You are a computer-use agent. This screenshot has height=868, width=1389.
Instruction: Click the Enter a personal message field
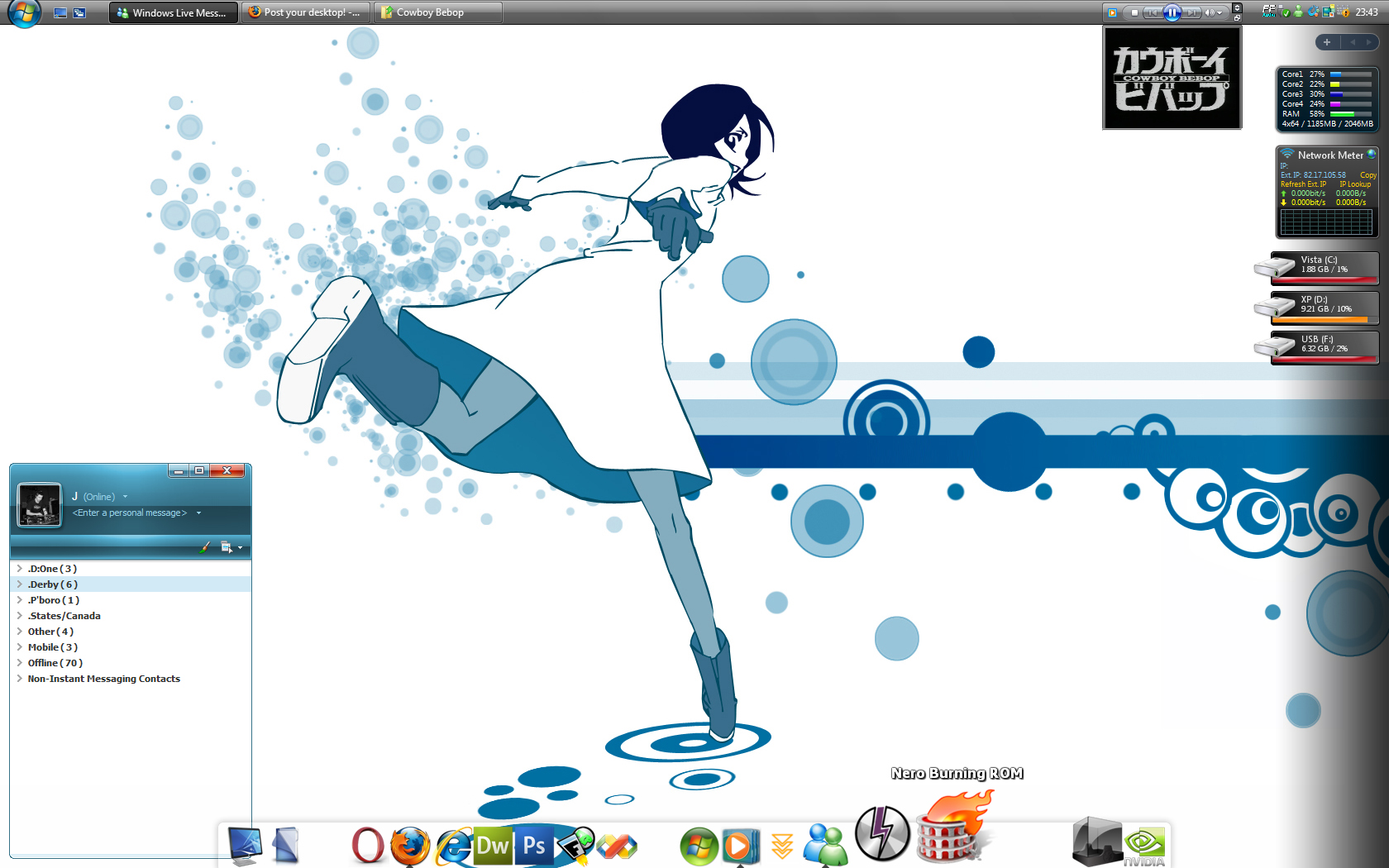tap(130, 513)
